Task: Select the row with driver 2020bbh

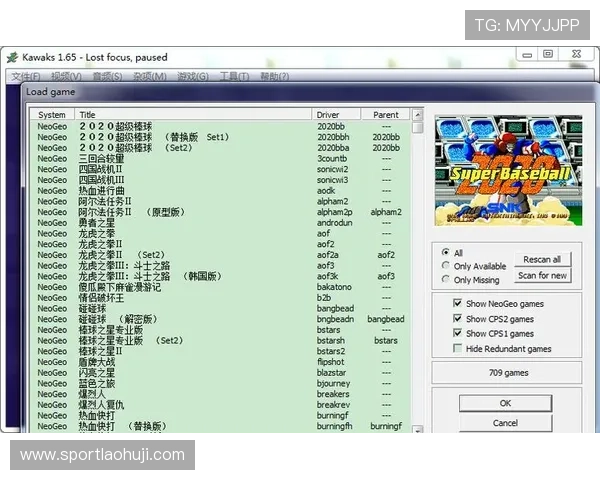Action: 220,137
